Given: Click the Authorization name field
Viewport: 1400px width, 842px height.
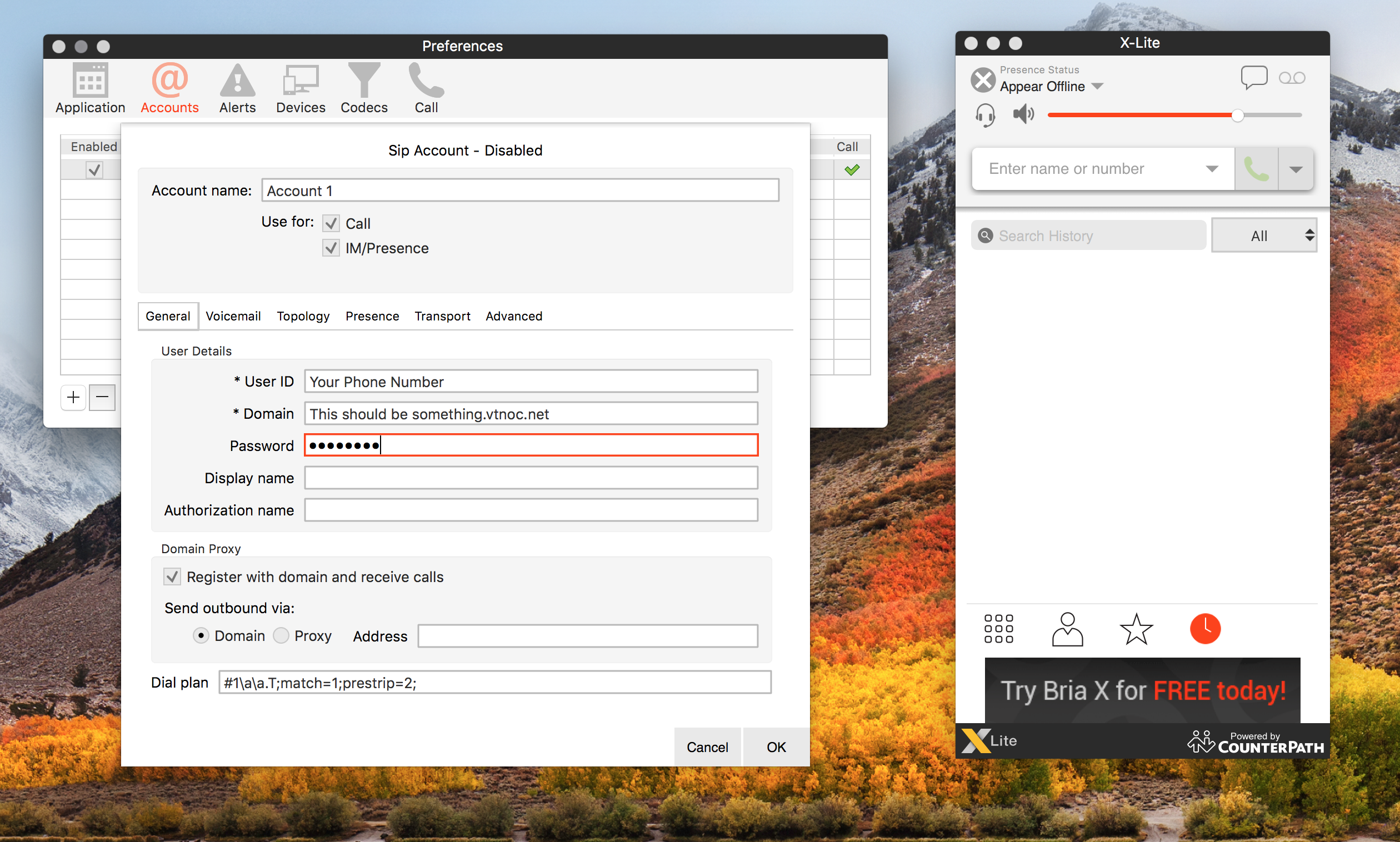Looking at the screenshot, I should (x=531, y=510).
